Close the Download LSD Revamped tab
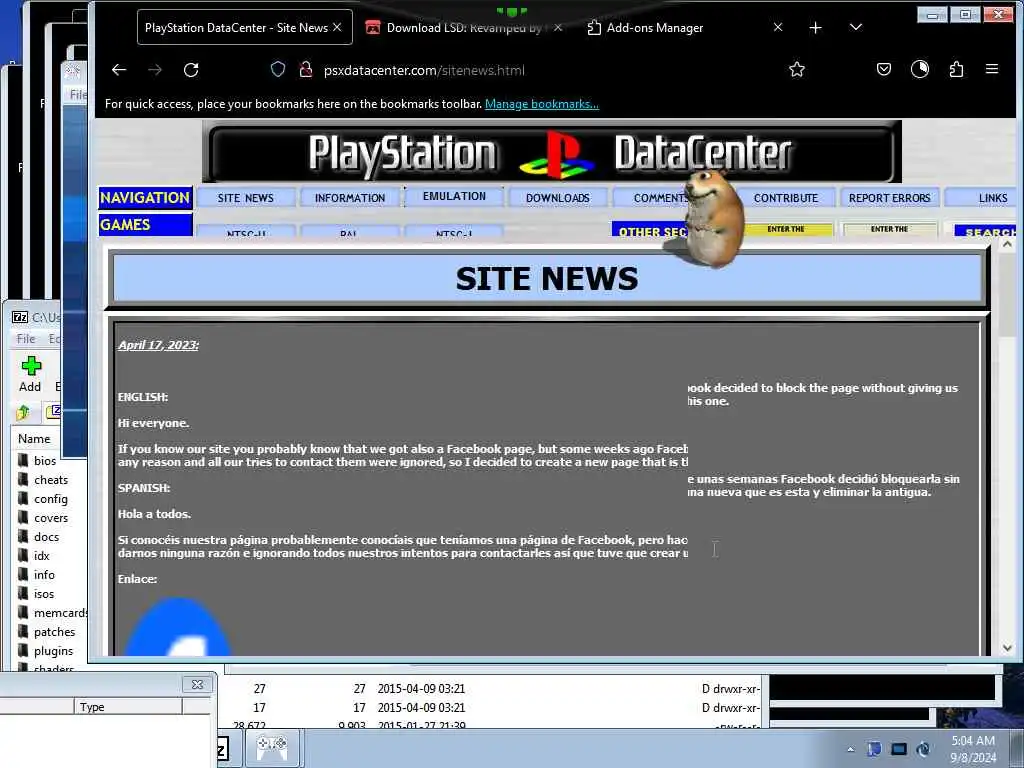This screenshot has width=1024, height=768. coord(558,27)
